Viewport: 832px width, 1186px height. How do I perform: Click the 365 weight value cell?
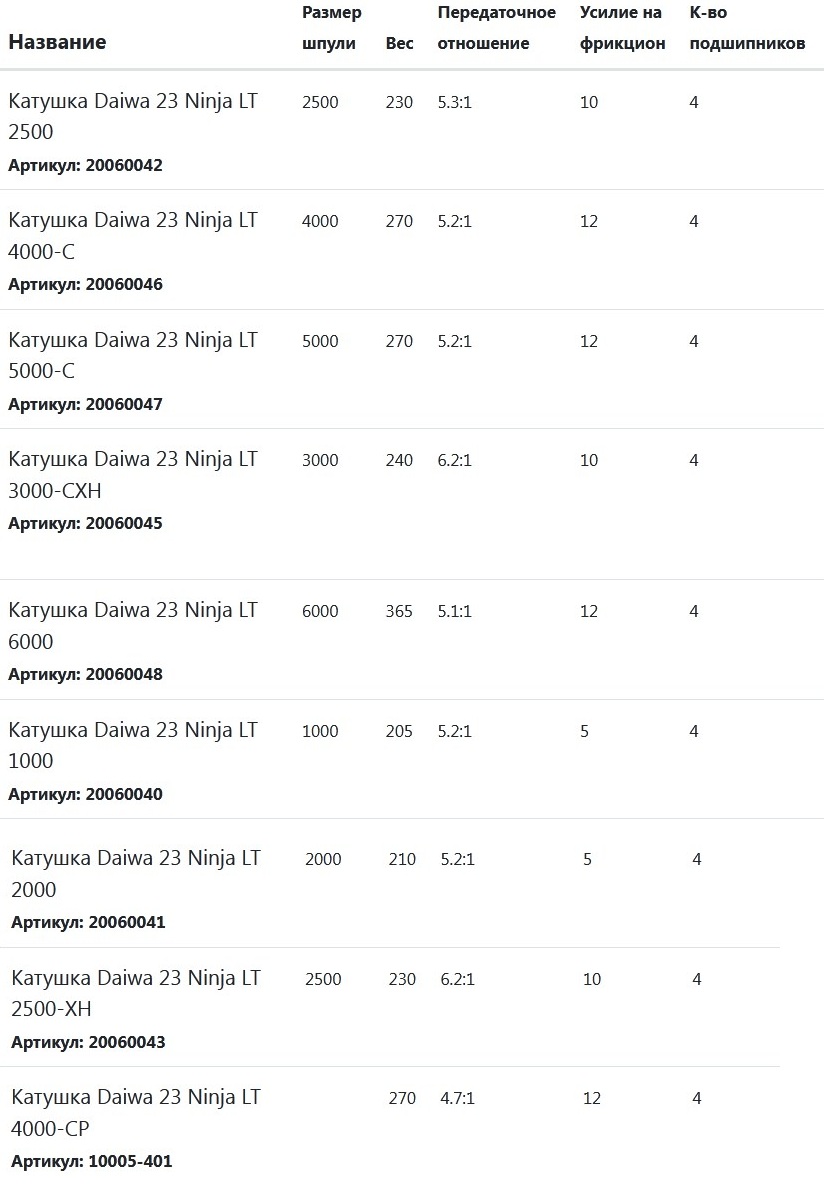399,611
